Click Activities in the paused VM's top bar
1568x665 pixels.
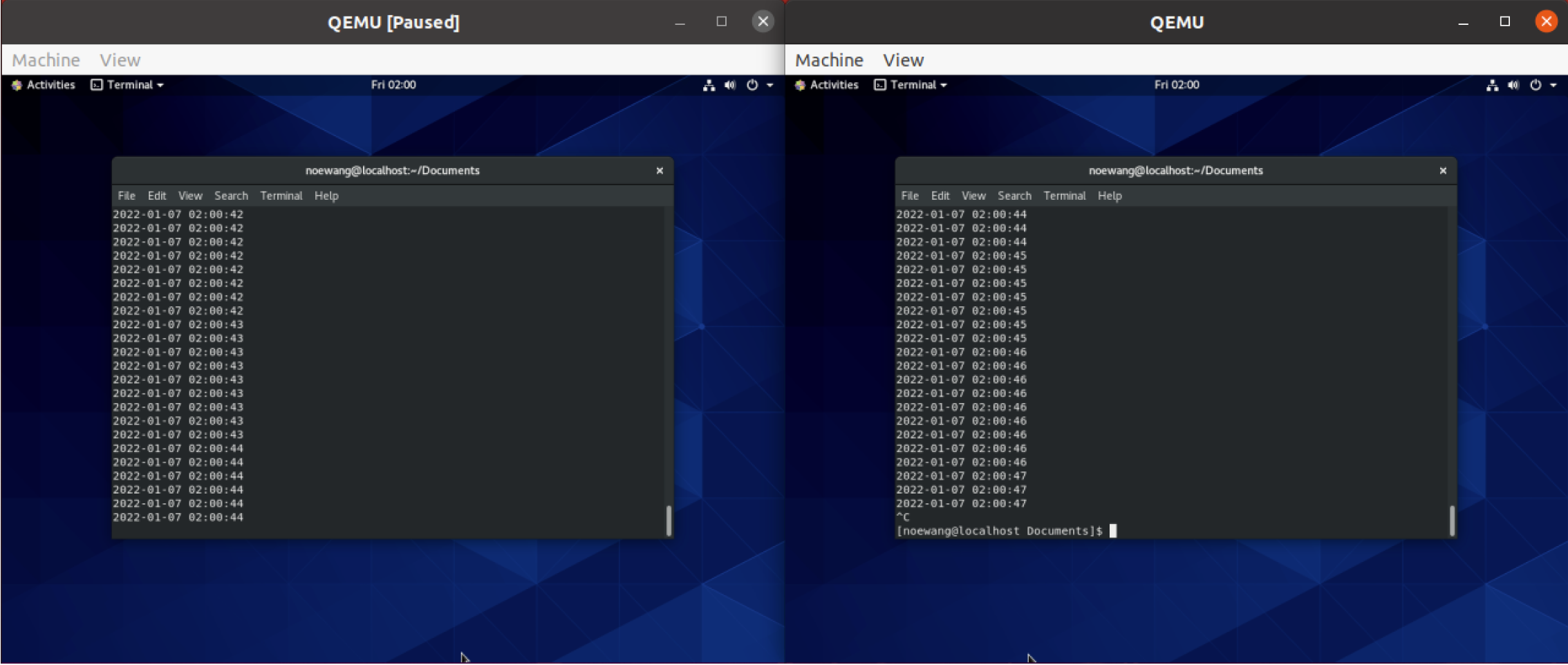click(44, 85)
